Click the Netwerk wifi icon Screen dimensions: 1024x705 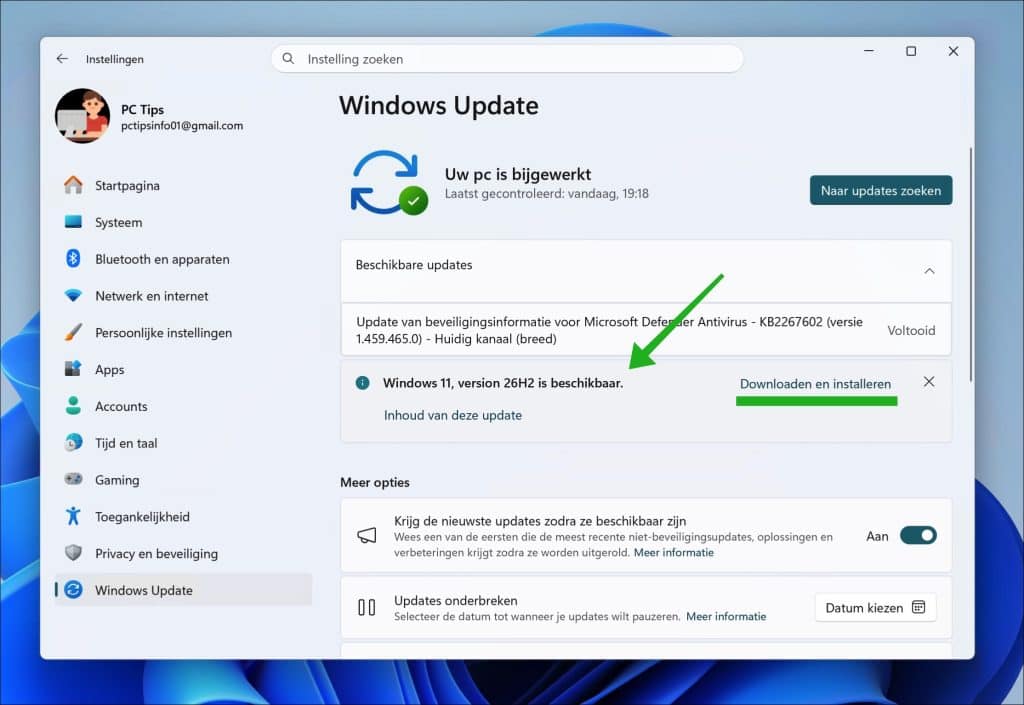point(73,296)
